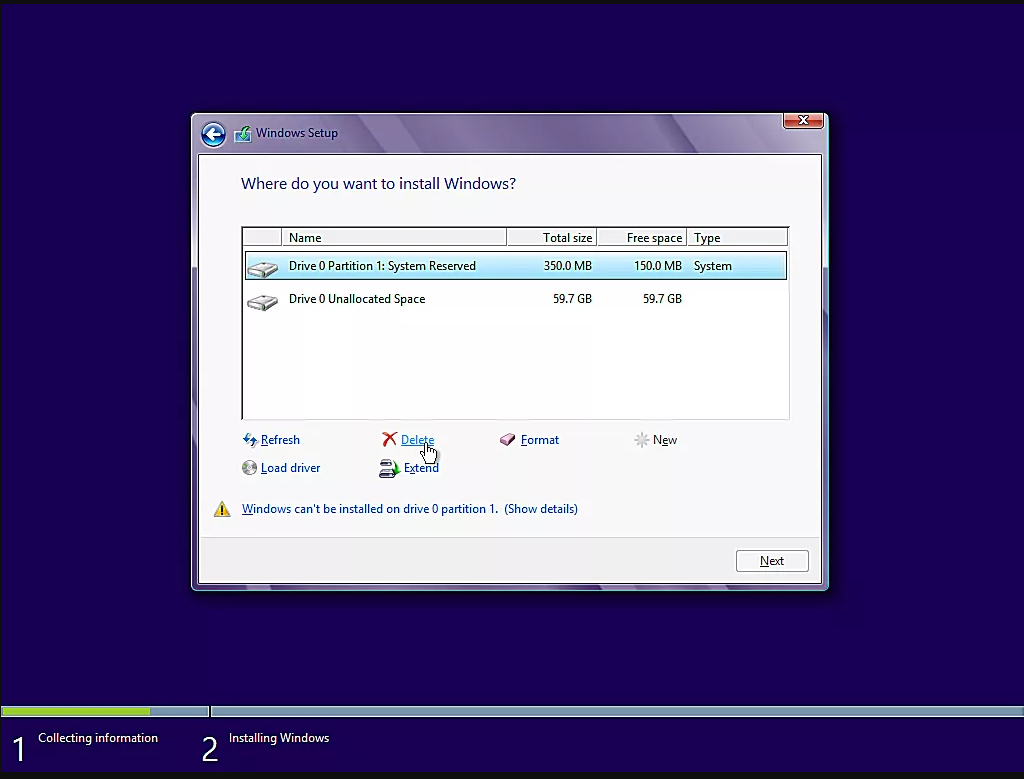The width and height of the screenshot is (1024, 779).
Task: Click the Format eraser icon
Action: [x=507, y=439]
